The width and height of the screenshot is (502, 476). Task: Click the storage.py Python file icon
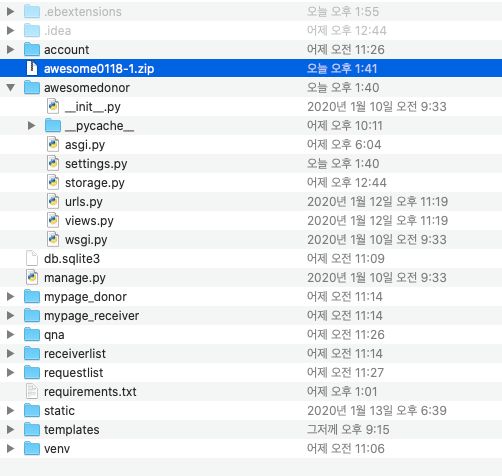click(53, 183)
